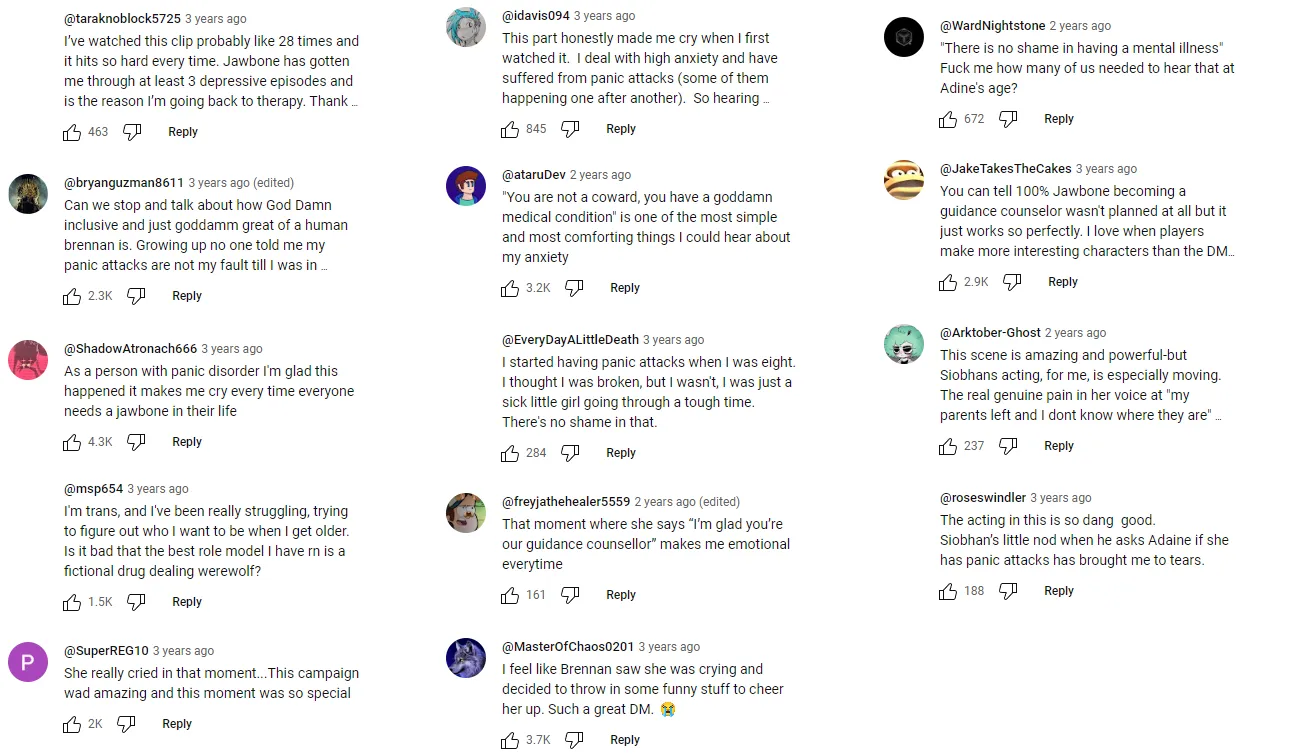The image size is (1304, 756).
Task: Expand @JakeTakesTheCakes' truncated comment text
Action: pyautogui.click(x=1230, y=252)
